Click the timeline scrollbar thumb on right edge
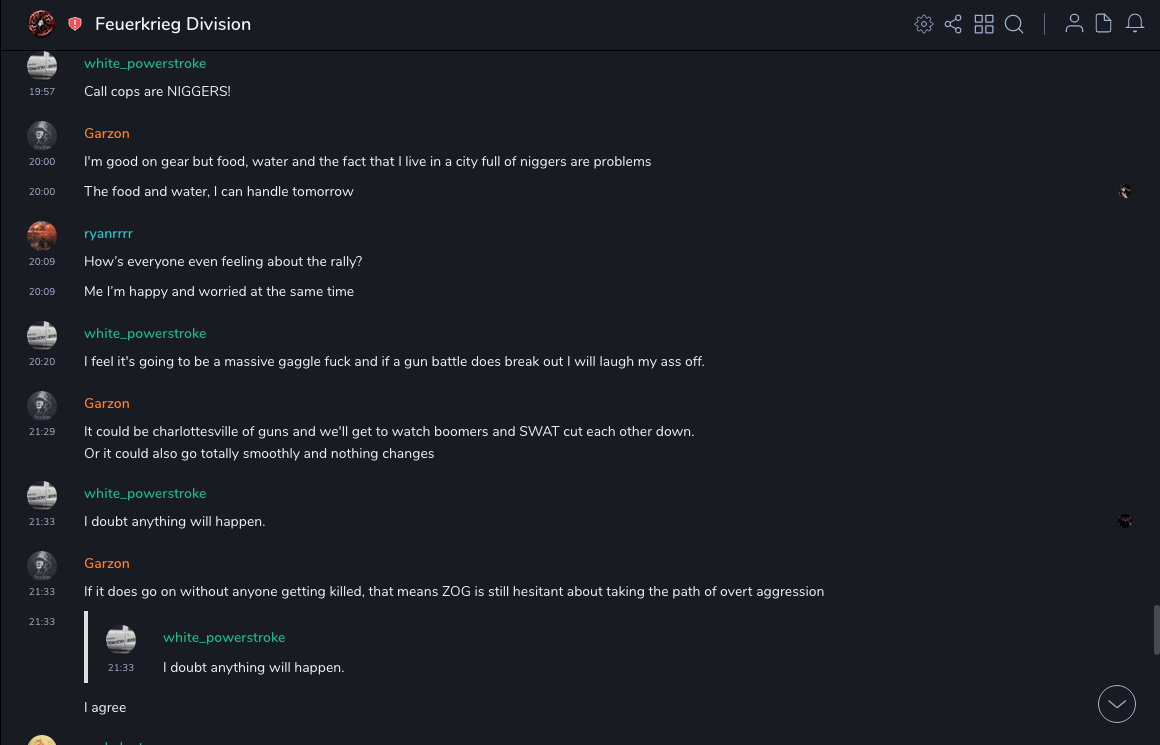The height and width of the screenshot is (745, 1160). 1157,630
